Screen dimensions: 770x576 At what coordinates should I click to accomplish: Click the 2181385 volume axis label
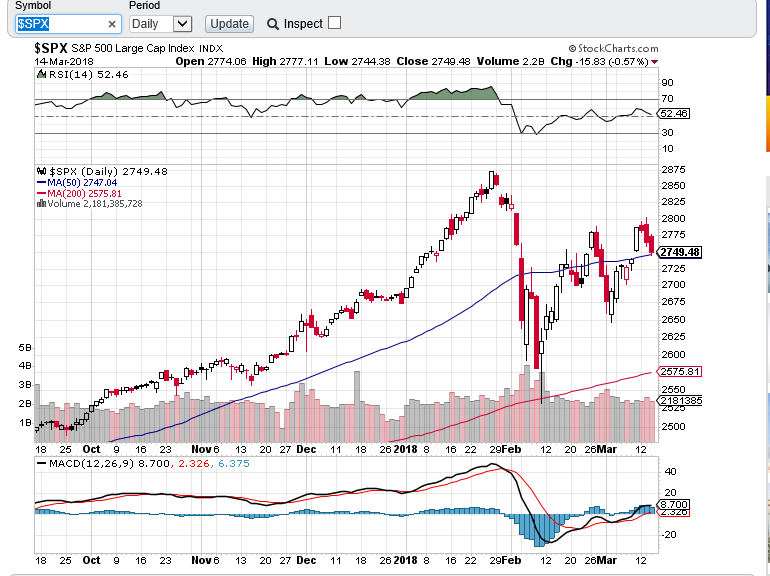click(680, 401)
